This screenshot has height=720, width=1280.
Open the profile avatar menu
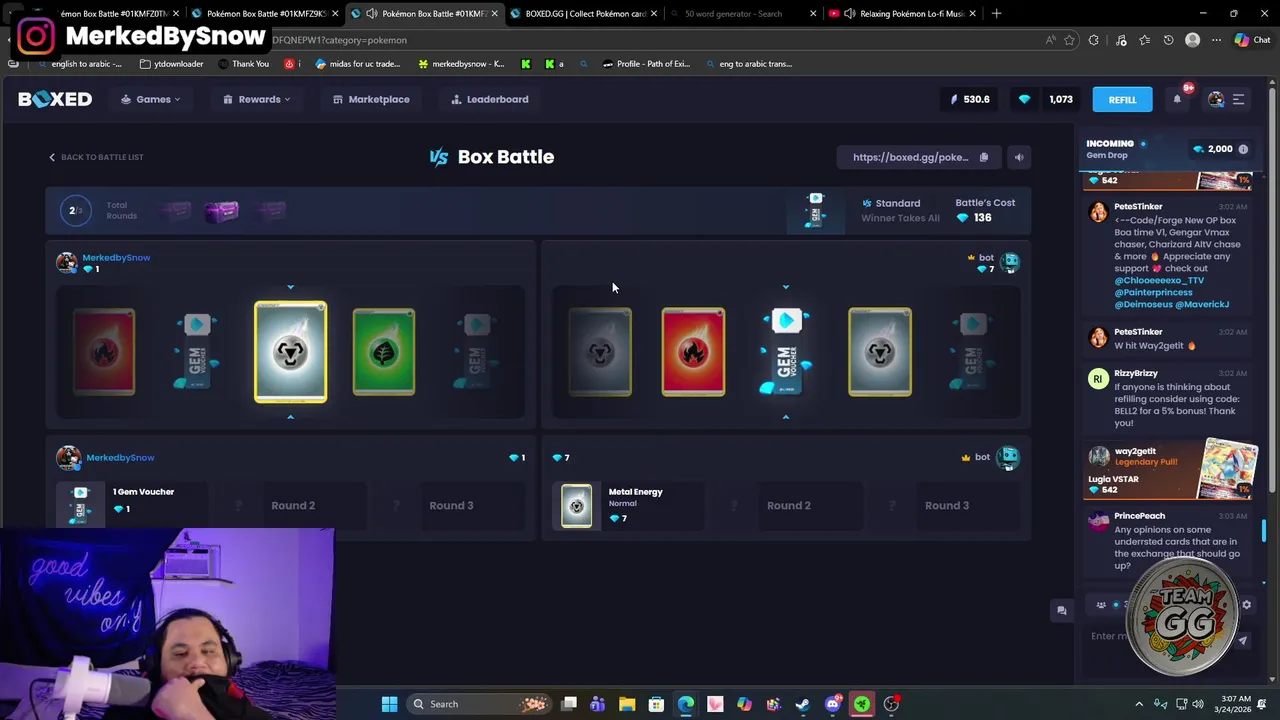(1216, 99)
